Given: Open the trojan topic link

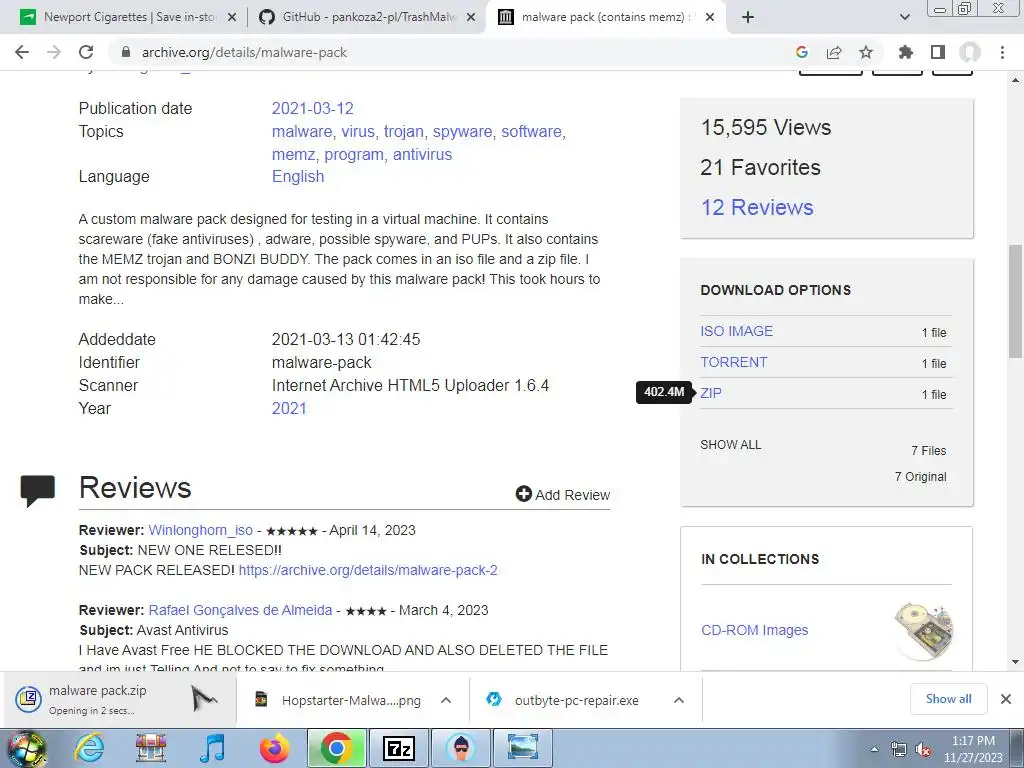Looking at the screenshot, I should (x=404, y=131).
